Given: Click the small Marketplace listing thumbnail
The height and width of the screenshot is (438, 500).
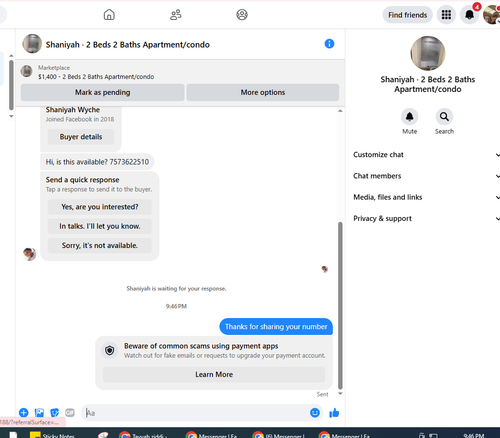Looking at the screenshot, I should point(26,71).
